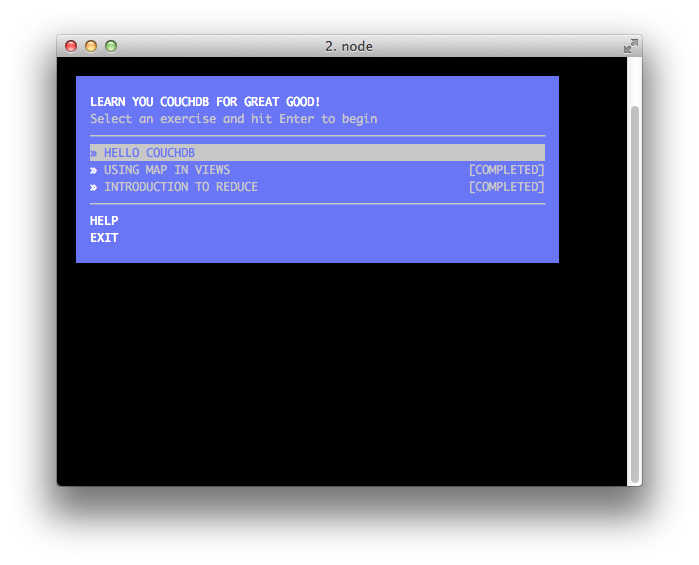699x565 pixels.
Task: Choose the EXIT menu entry
Action: 104,238
